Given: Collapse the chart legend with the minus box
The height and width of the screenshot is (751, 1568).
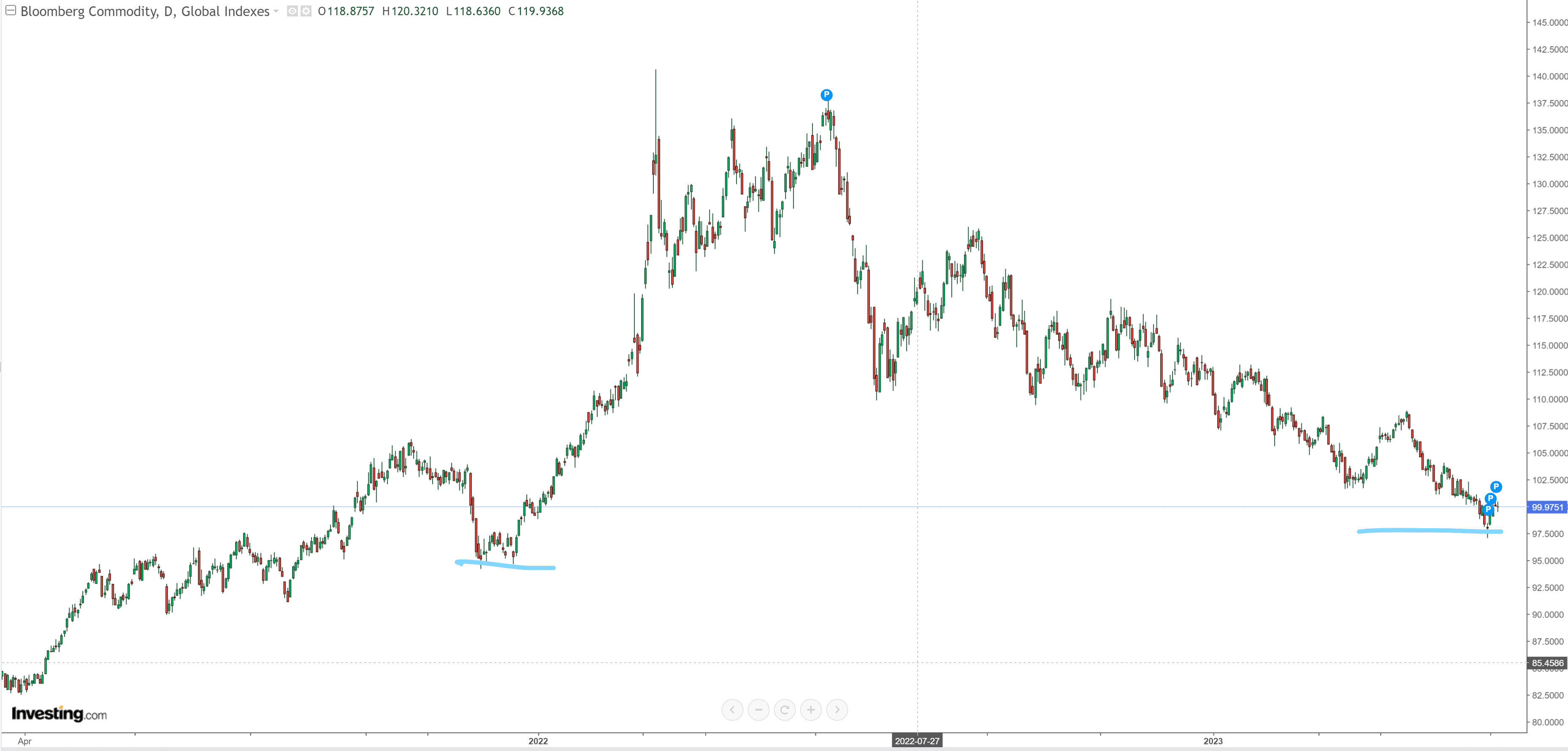Looking at the screenshot, I should (x=11, y=11).
